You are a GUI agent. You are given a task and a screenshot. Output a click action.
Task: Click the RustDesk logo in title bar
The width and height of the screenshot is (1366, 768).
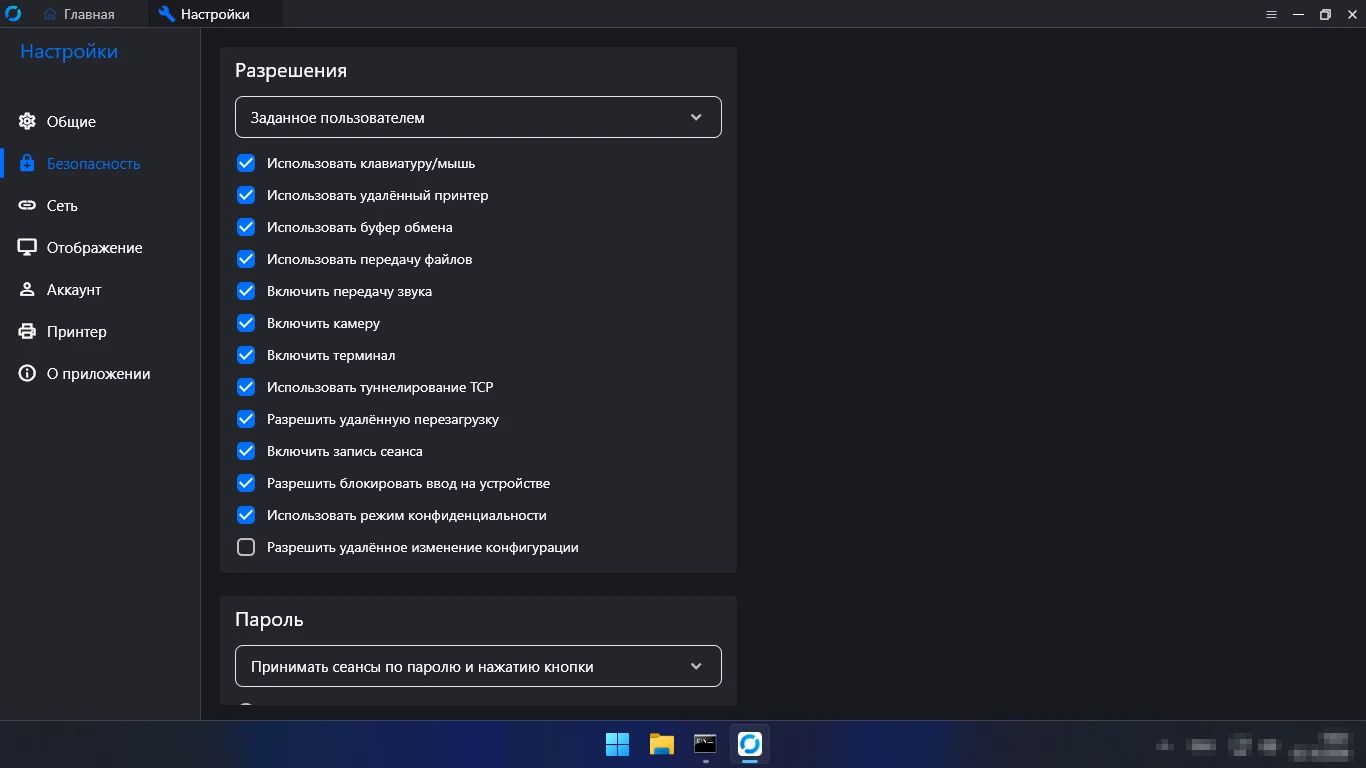[14, 14]
